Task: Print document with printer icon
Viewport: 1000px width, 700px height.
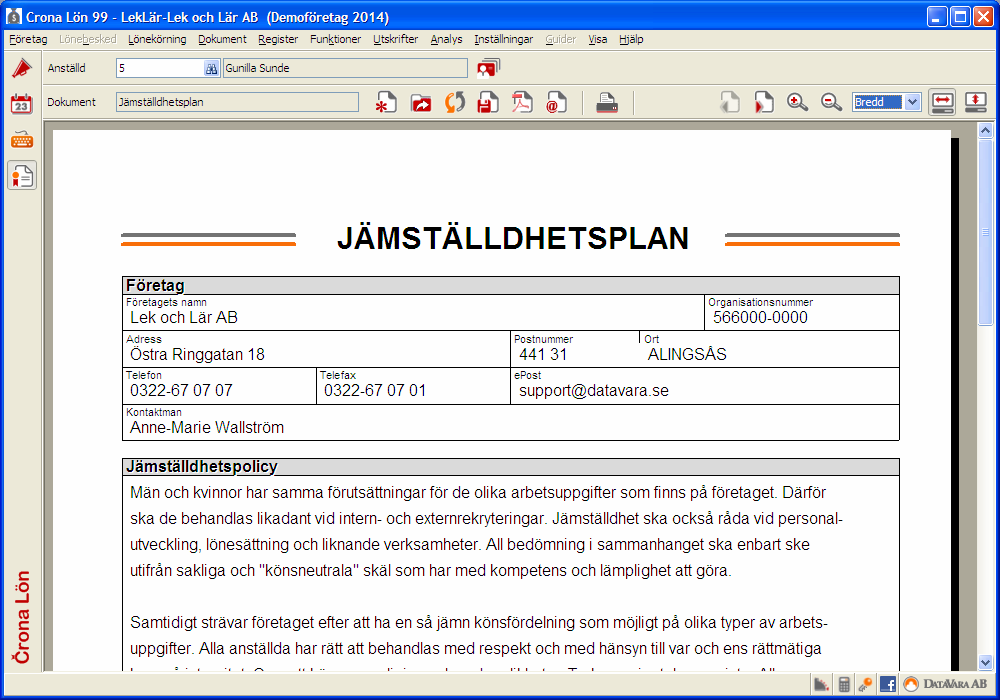Action: [607, 102]
